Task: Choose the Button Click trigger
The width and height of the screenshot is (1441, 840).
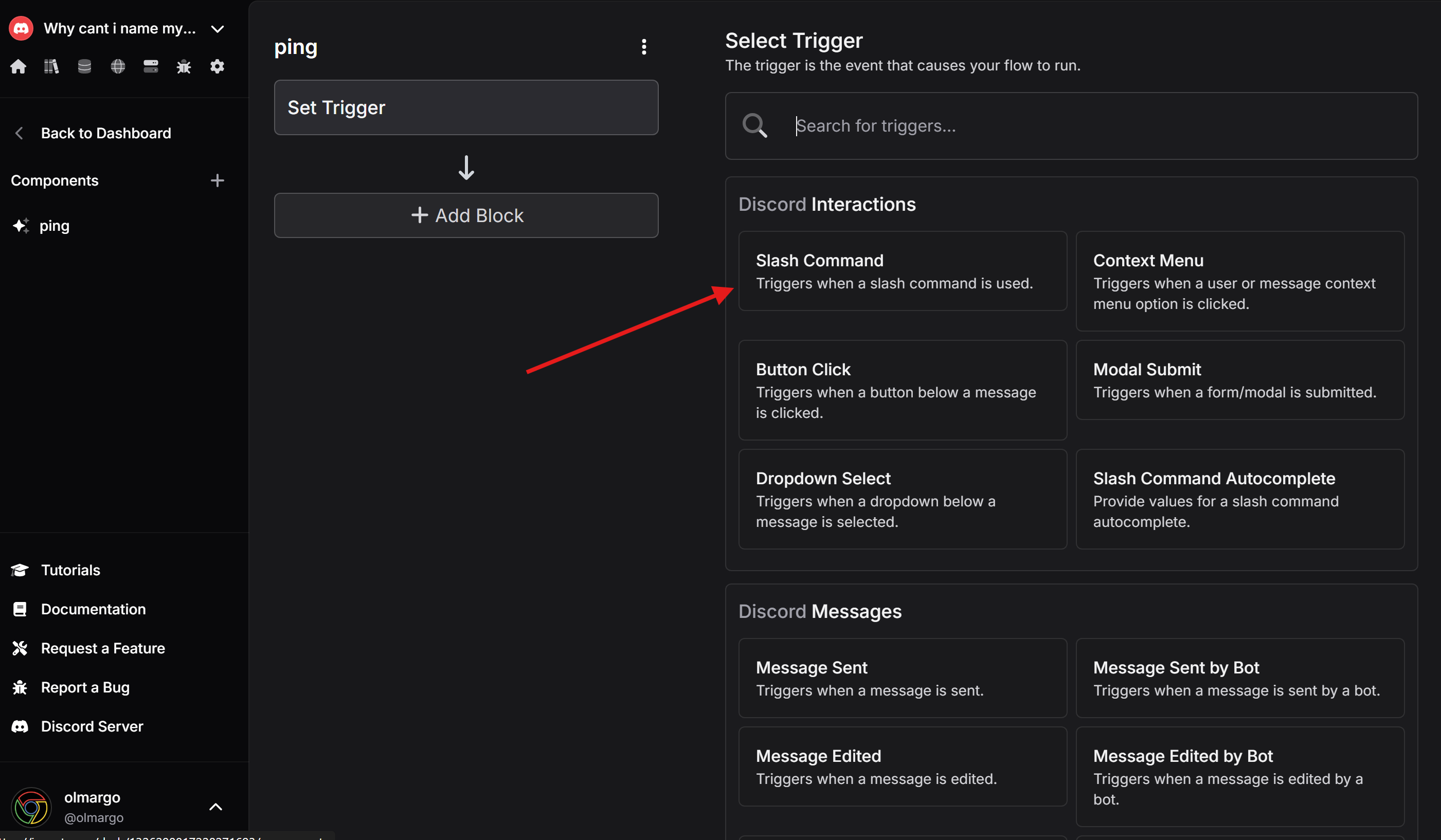Action: (903, 390)
